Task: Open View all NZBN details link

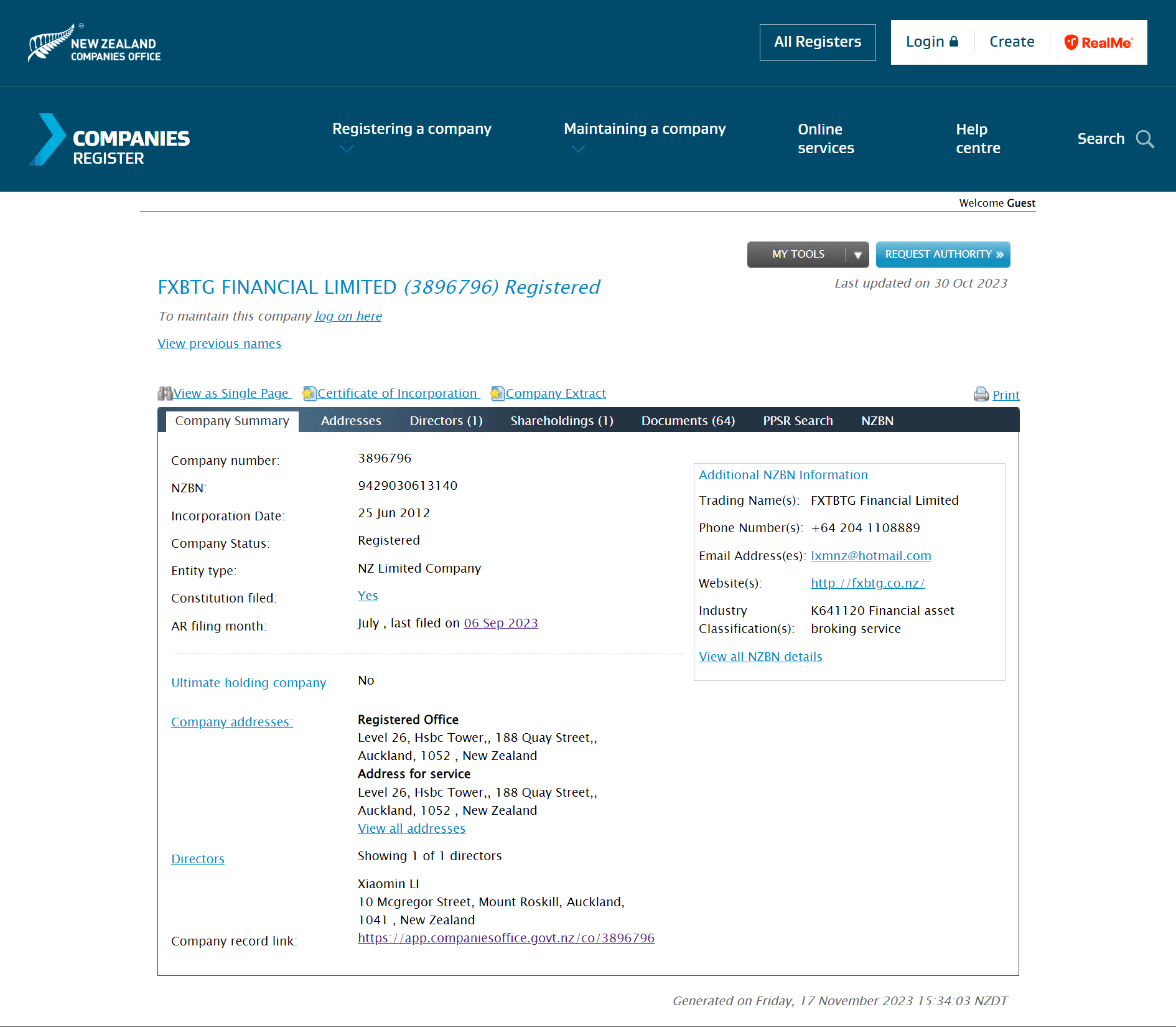Action: click(760, 657)
